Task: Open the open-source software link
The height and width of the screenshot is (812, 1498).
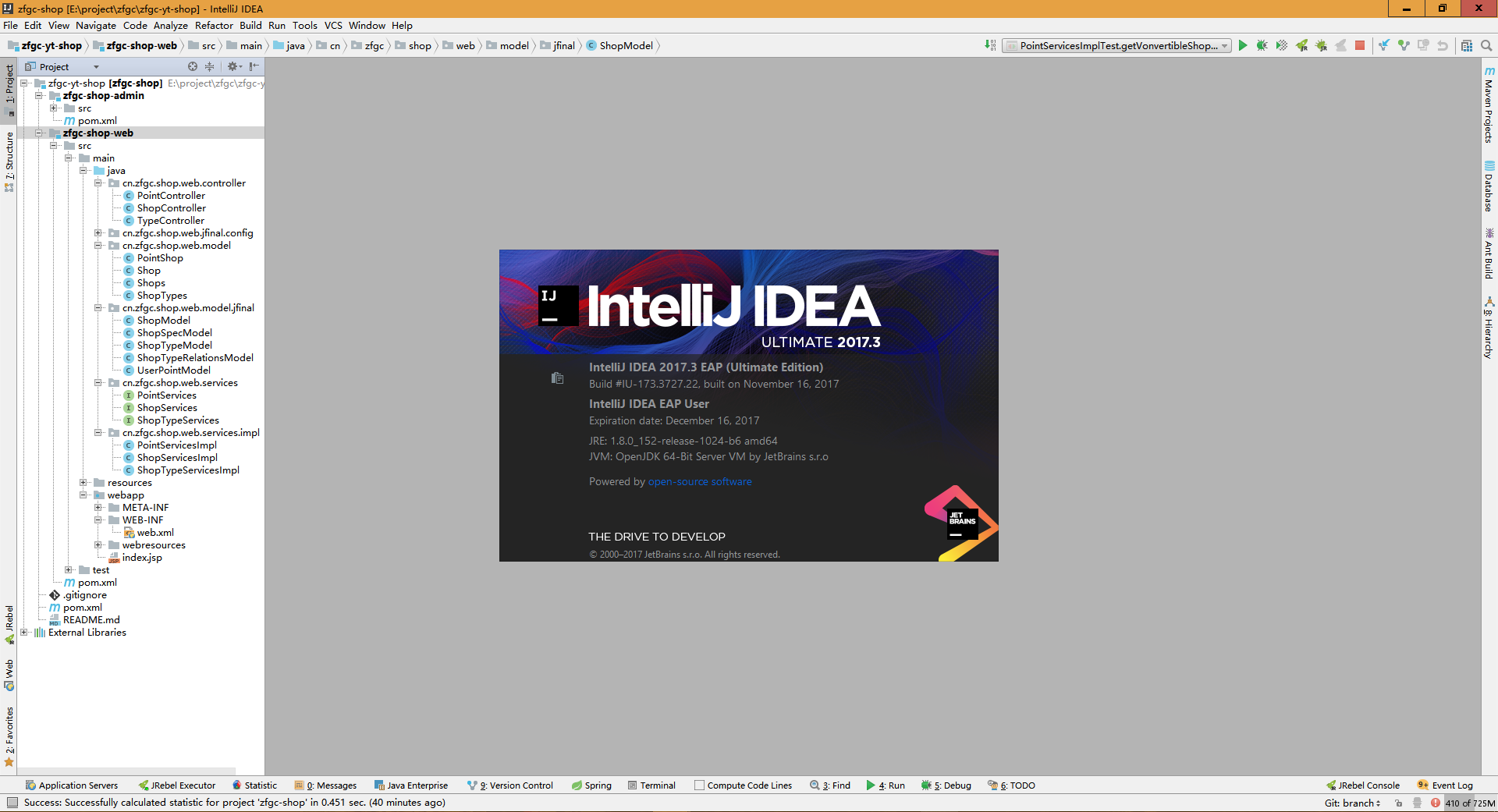Action: click(x=700, y=481)
